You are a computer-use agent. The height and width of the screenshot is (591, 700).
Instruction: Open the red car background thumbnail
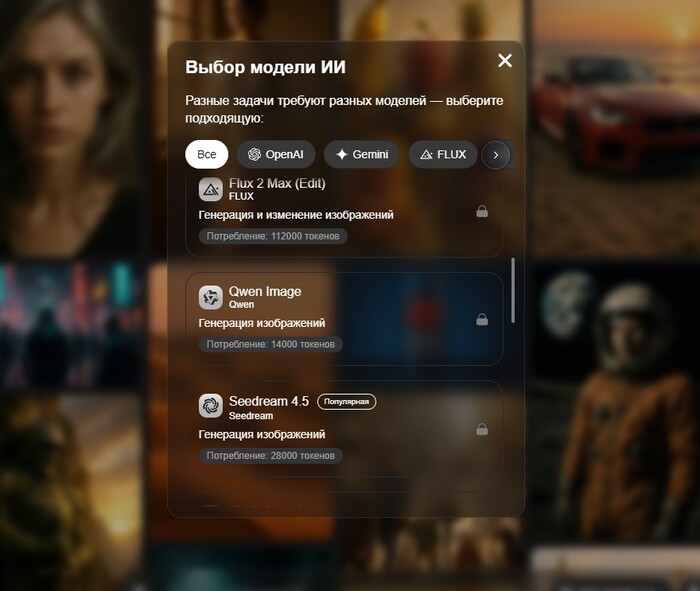pos(614,100)
